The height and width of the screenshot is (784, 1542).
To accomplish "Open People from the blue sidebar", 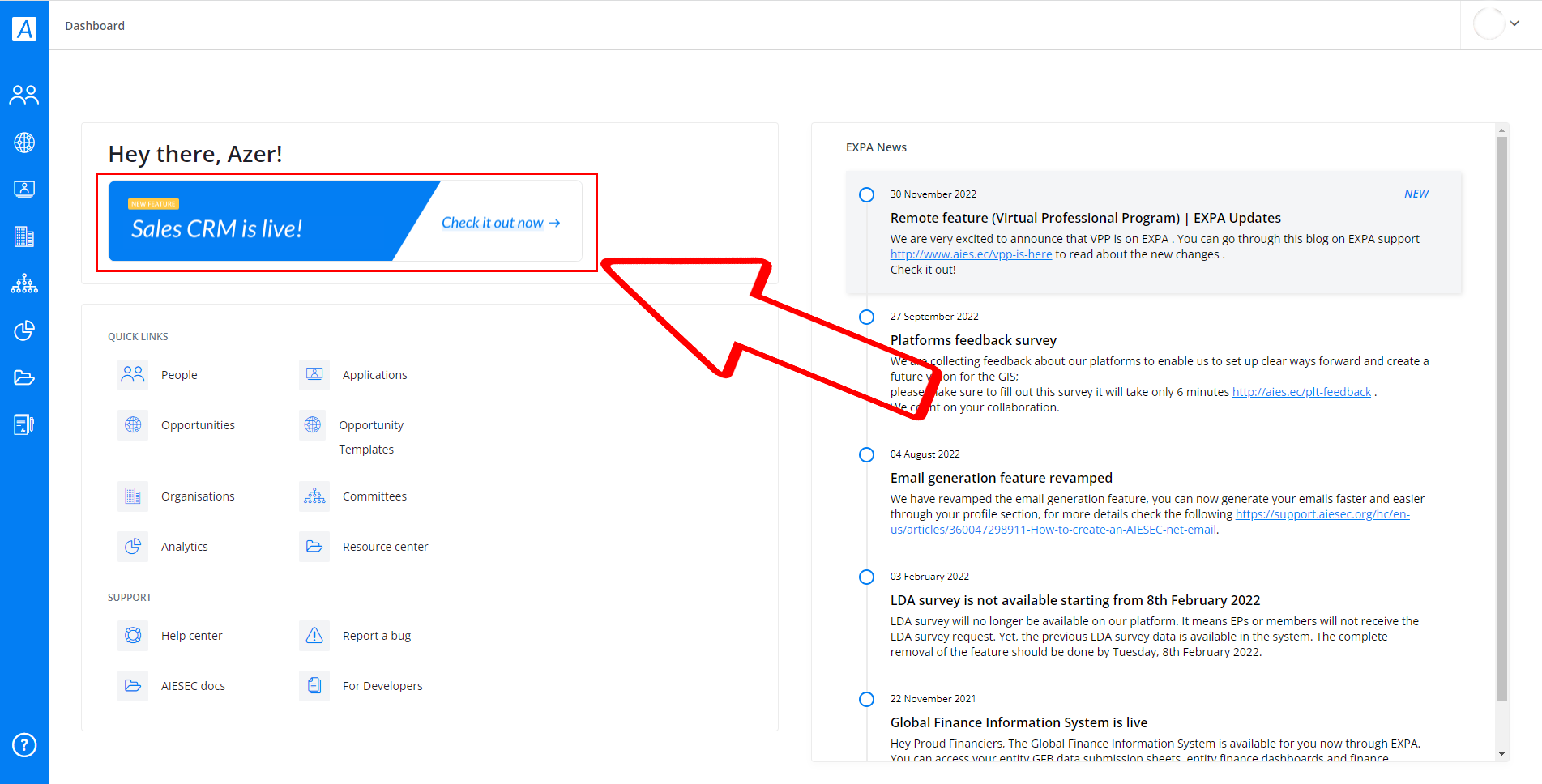I will pyautogui.click(x=24, y=96).
